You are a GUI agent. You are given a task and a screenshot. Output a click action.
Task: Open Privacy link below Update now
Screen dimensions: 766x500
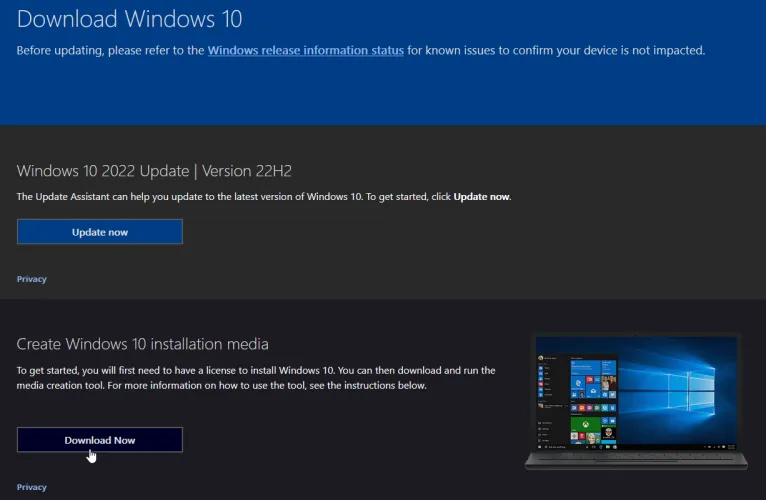coord(32,279)
